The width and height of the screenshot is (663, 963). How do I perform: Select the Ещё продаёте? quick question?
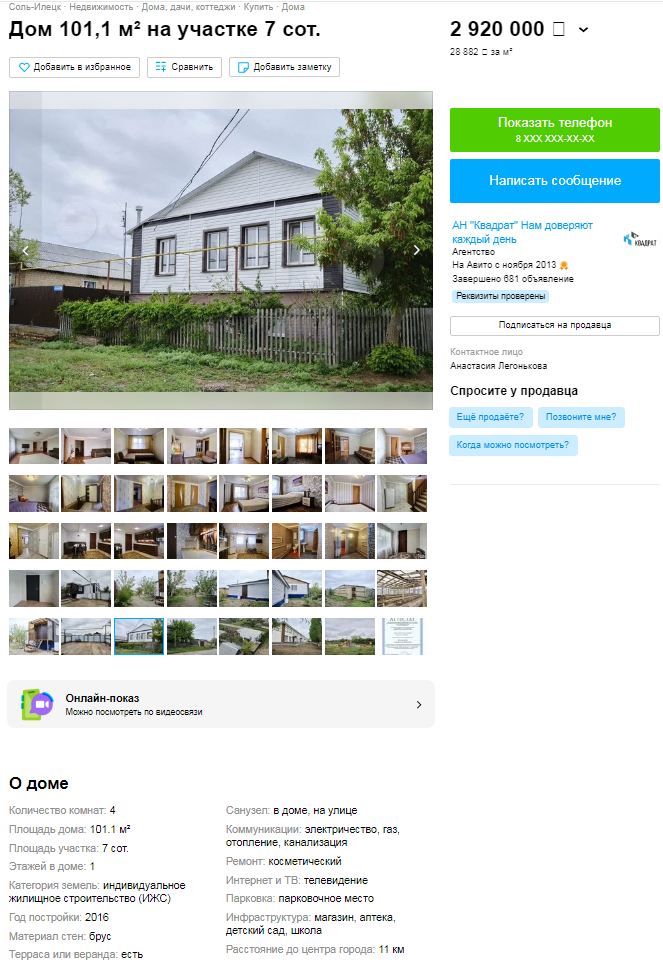490,417
